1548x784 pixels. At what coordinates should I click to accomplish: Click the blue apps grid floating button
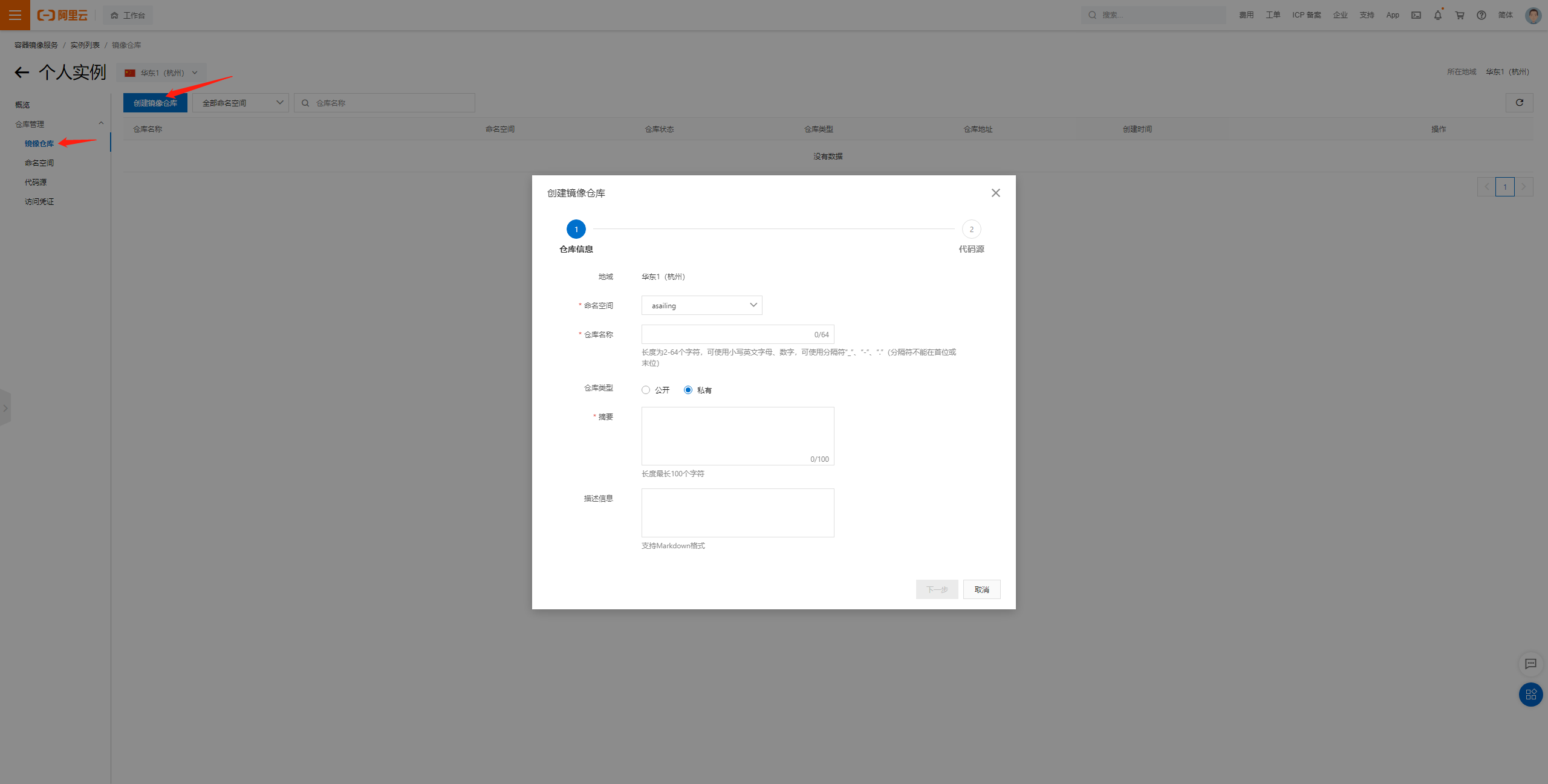[1530, 695]
